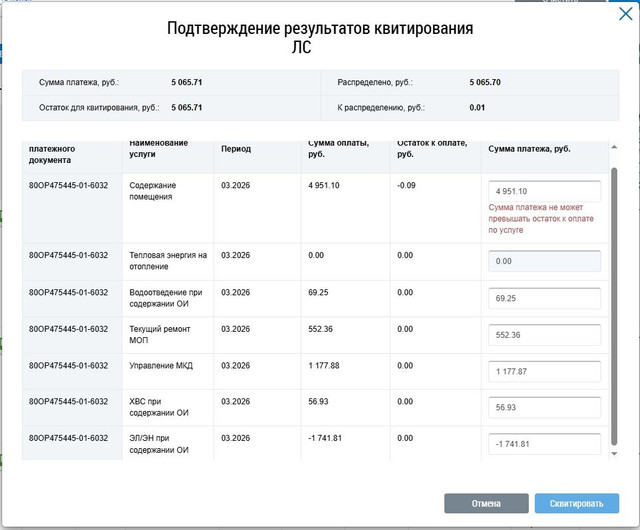Click disabled 0.00 field for Тепловая энергия

[544, 261]
